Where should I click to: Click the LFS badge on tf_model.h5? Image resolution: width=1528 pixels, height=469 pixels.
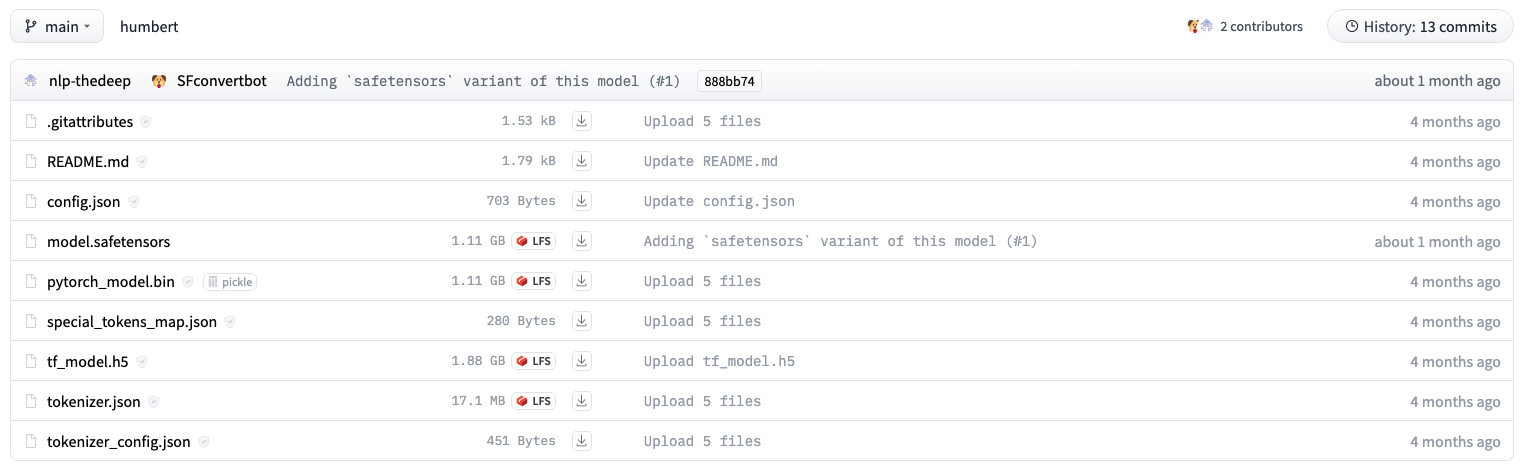[x=534, y=361]
